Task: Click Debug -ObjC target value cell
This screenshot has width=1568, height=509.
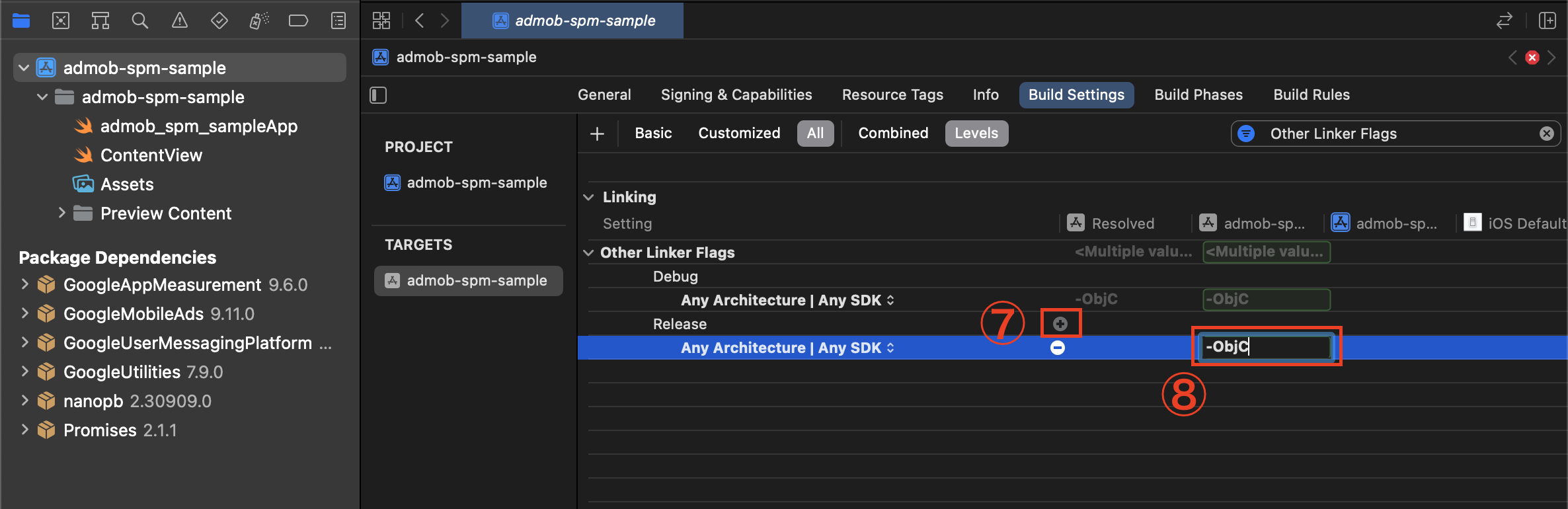Action: point(1266,299)
